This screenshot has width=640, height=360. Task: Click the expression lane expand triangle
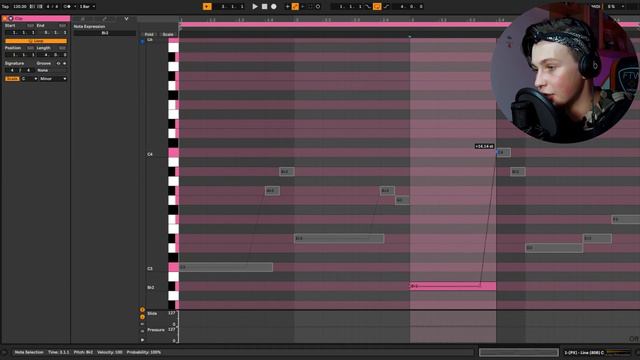142,340
